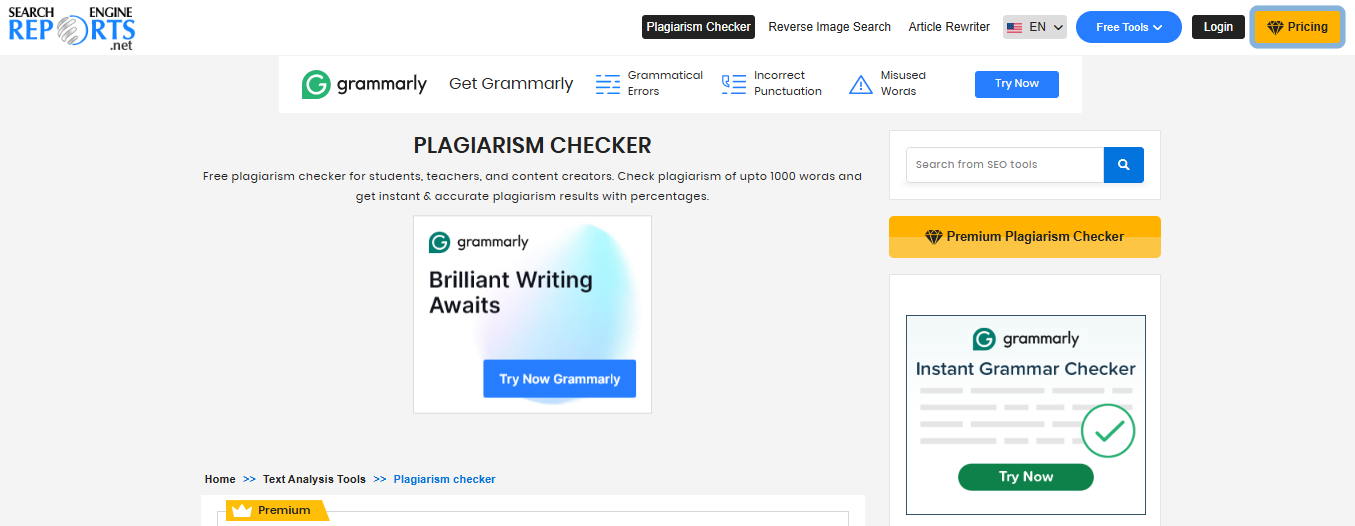
Task: Open the Plagiarism Checker nav item
Action: (698, 27)
